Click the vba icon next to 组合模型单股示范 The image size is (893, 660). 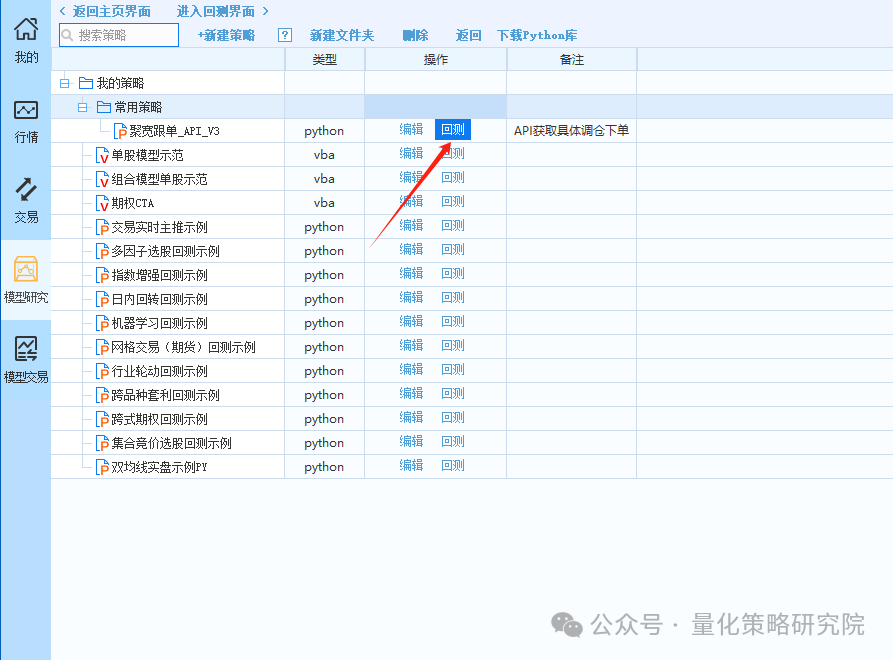pyautogui.click(x=102, y=179)
